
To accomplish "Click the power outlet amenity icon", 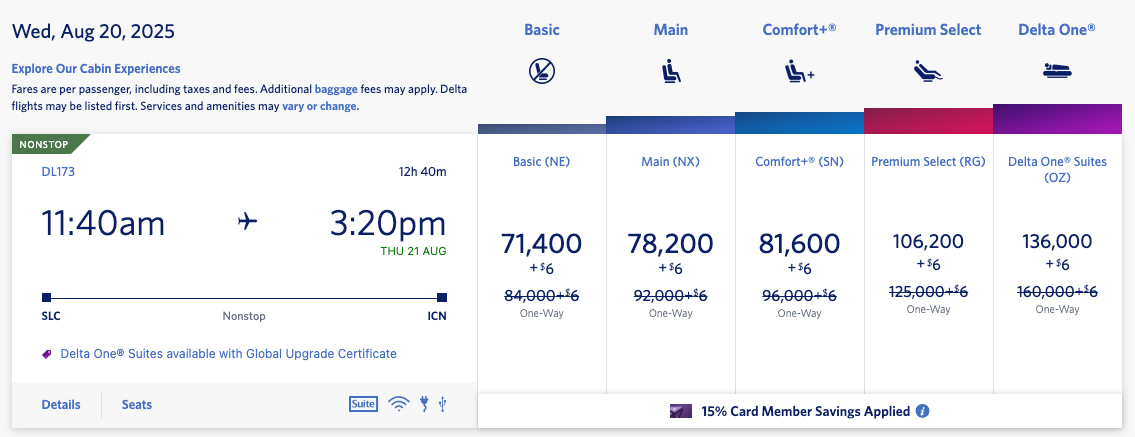I will point(425,404).
